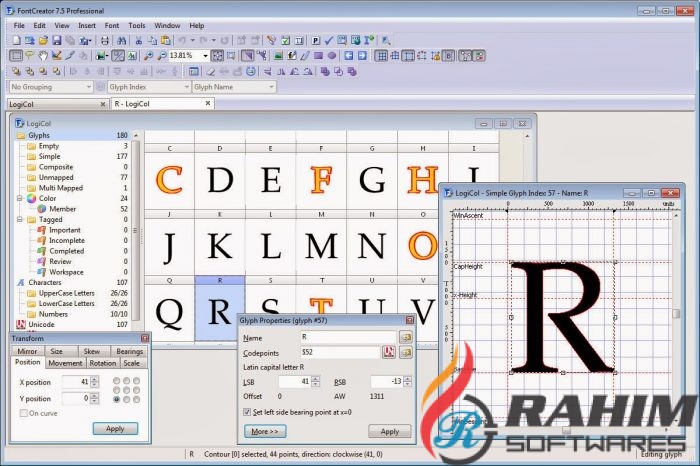Collapse the Color tree node
This screenshot has height=466, width=700.
click(20, 198)
